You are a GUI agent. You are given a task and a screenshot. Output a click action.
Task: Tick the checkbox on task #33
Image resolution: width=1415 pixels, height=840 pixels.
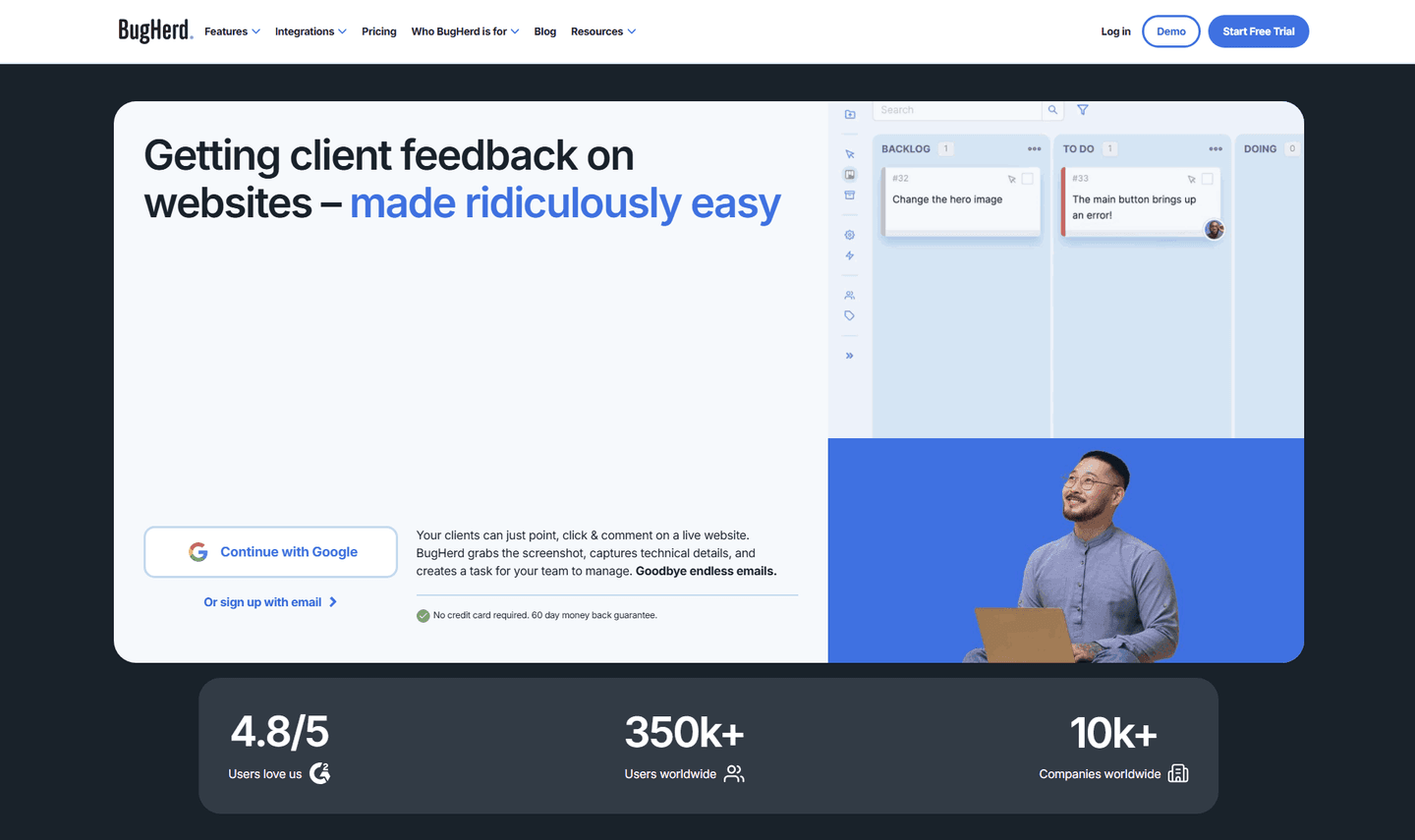click(1208, 179)
